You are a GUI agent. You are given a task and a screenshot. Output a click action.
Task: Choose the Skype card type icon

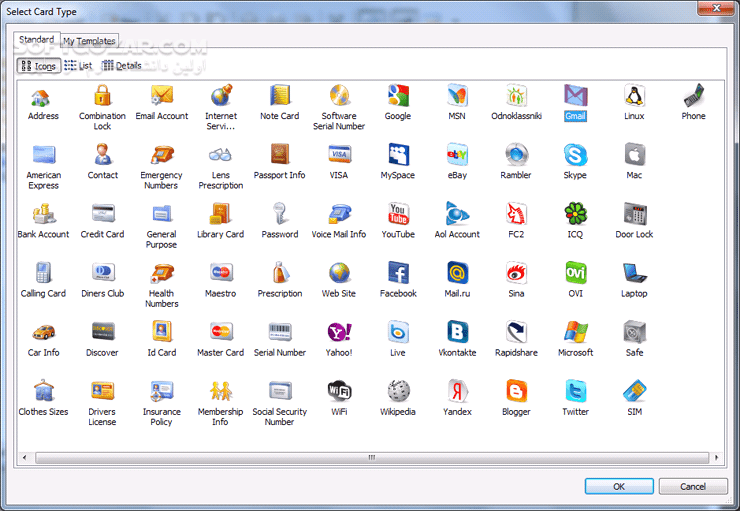click(575, 155)
